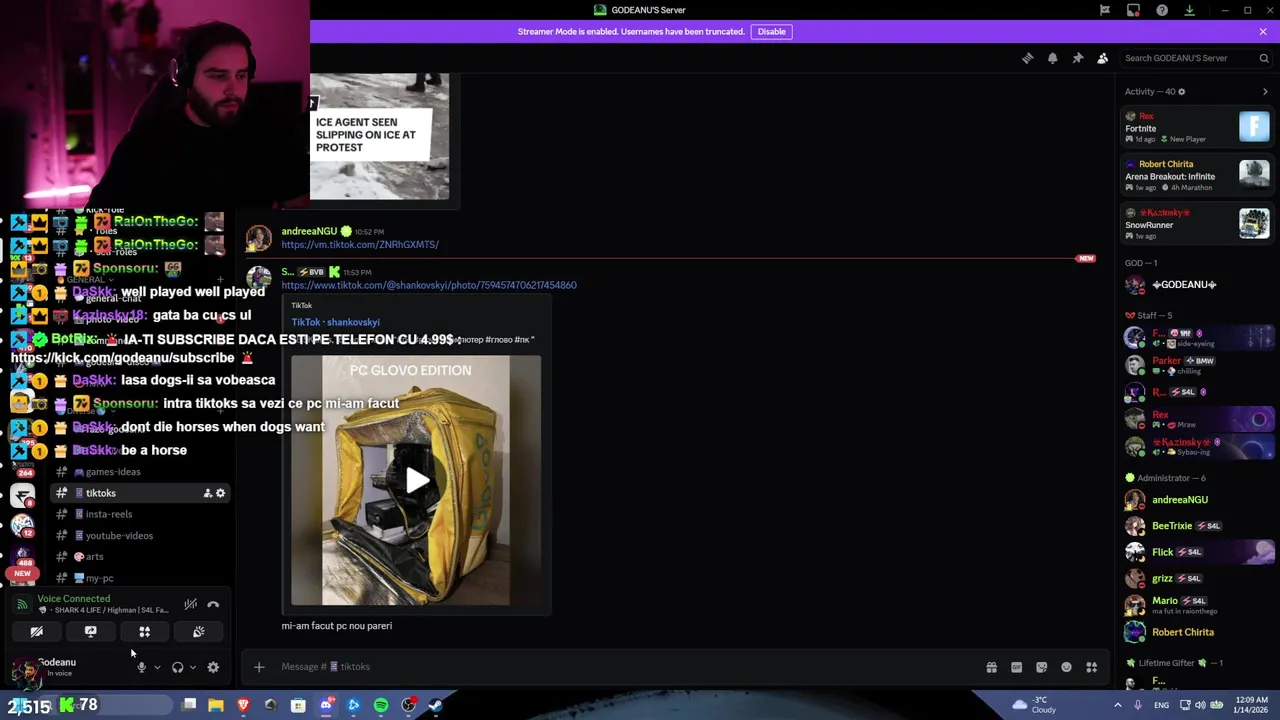The width and height of the screenshot is (1280, 720).
Task: Open notification settings bell icon
Action: [x=1052, y=58]
